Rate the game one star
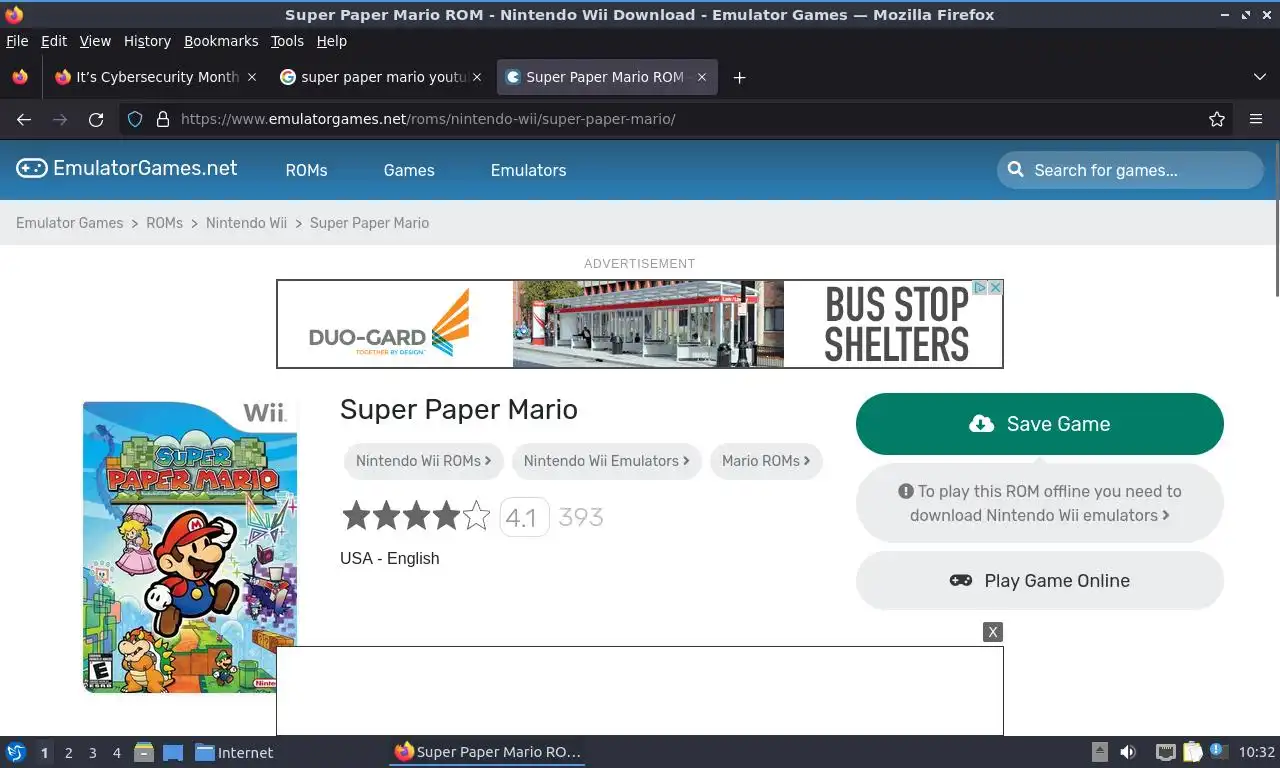 pyautogui.click(x=356, y=516)
